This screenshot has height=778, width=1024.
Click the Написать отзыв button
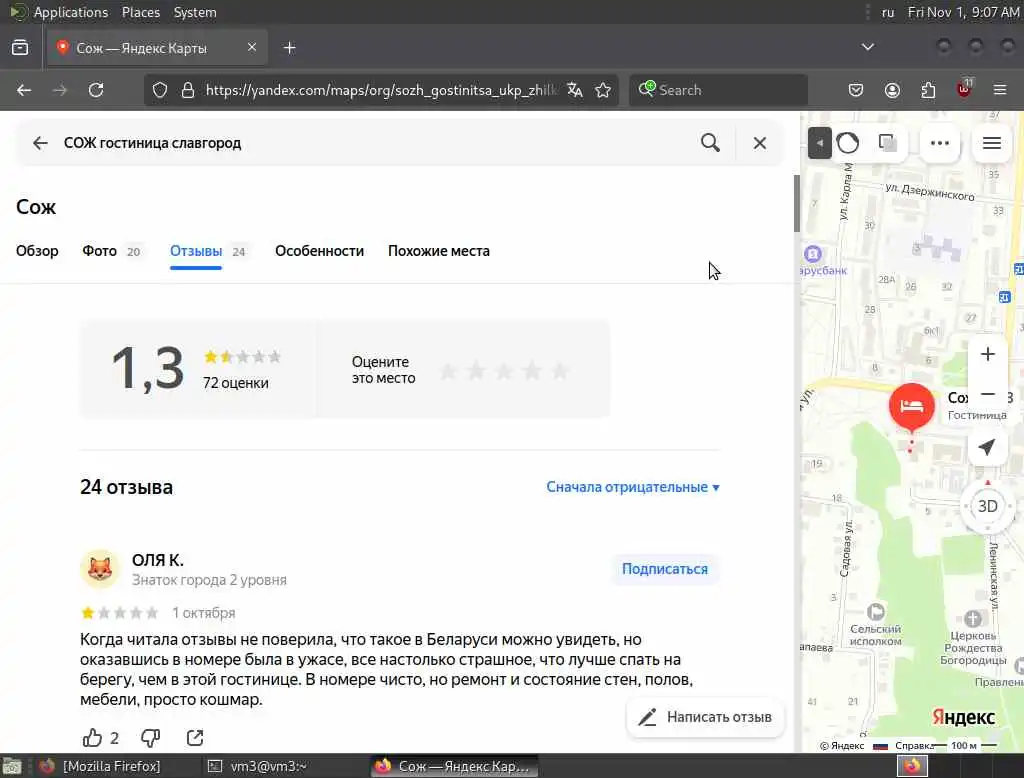click(705, 717)
